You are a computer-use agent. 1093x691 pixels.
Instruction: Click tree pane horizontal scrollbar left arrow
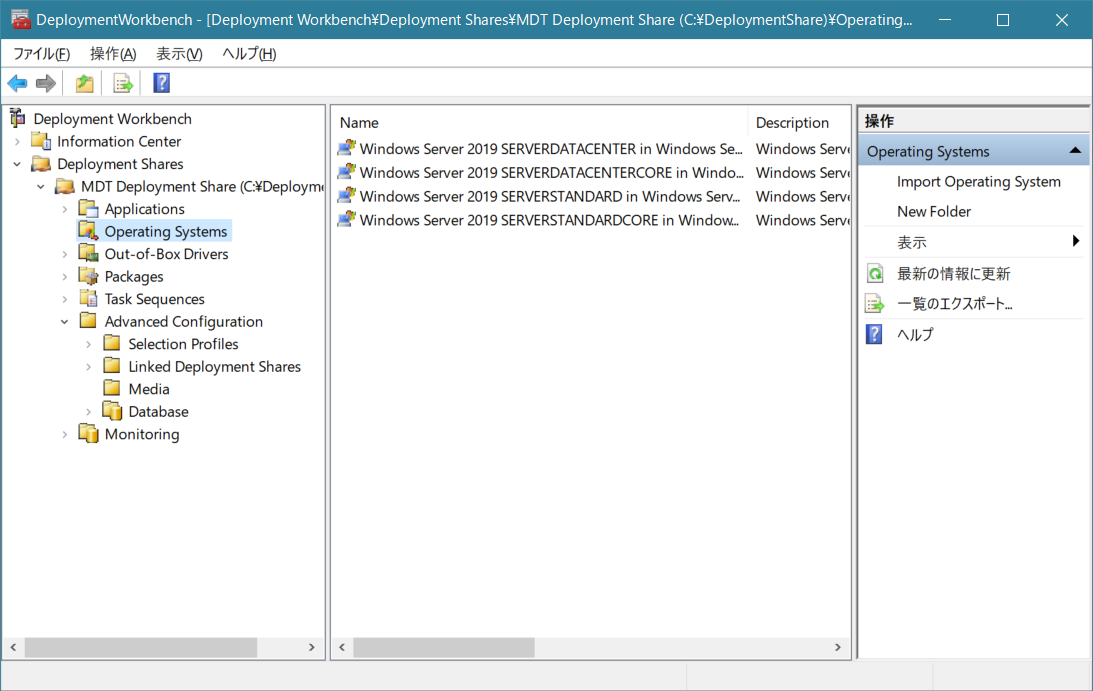[13, 647]
